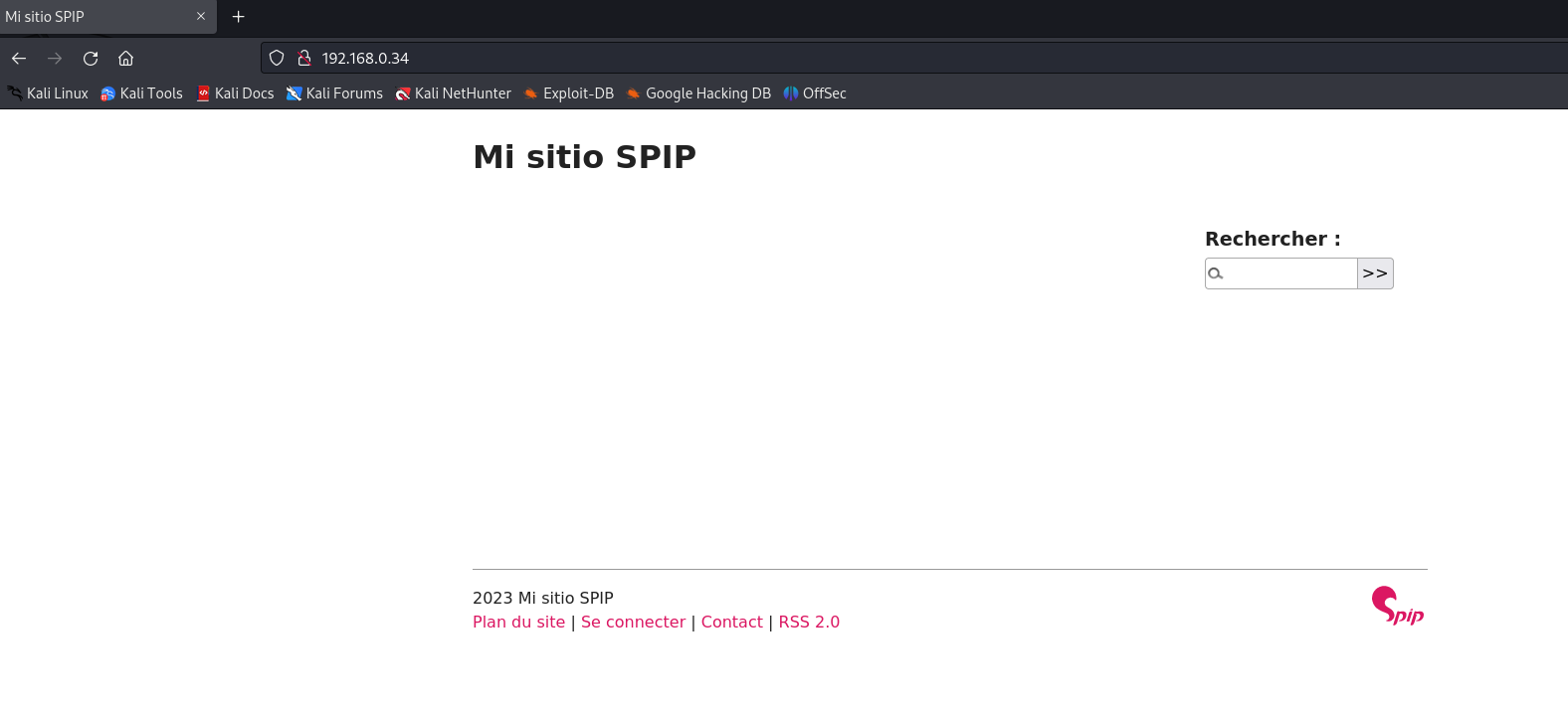Submit search with the >> button
Viewport: 1568px width, 719px height.
pos(1375,273)
